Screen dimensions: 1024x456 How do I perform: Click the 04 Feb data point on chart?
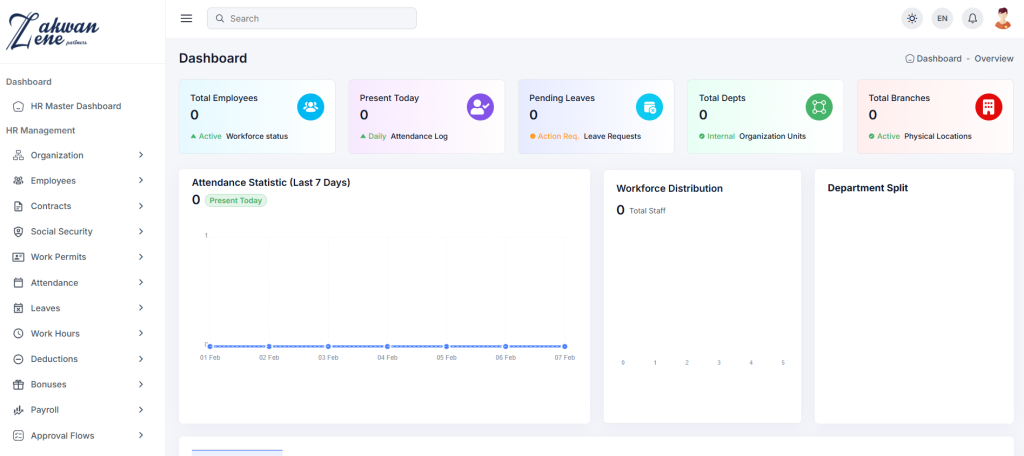pyautogui.click(x=387, y=346)
